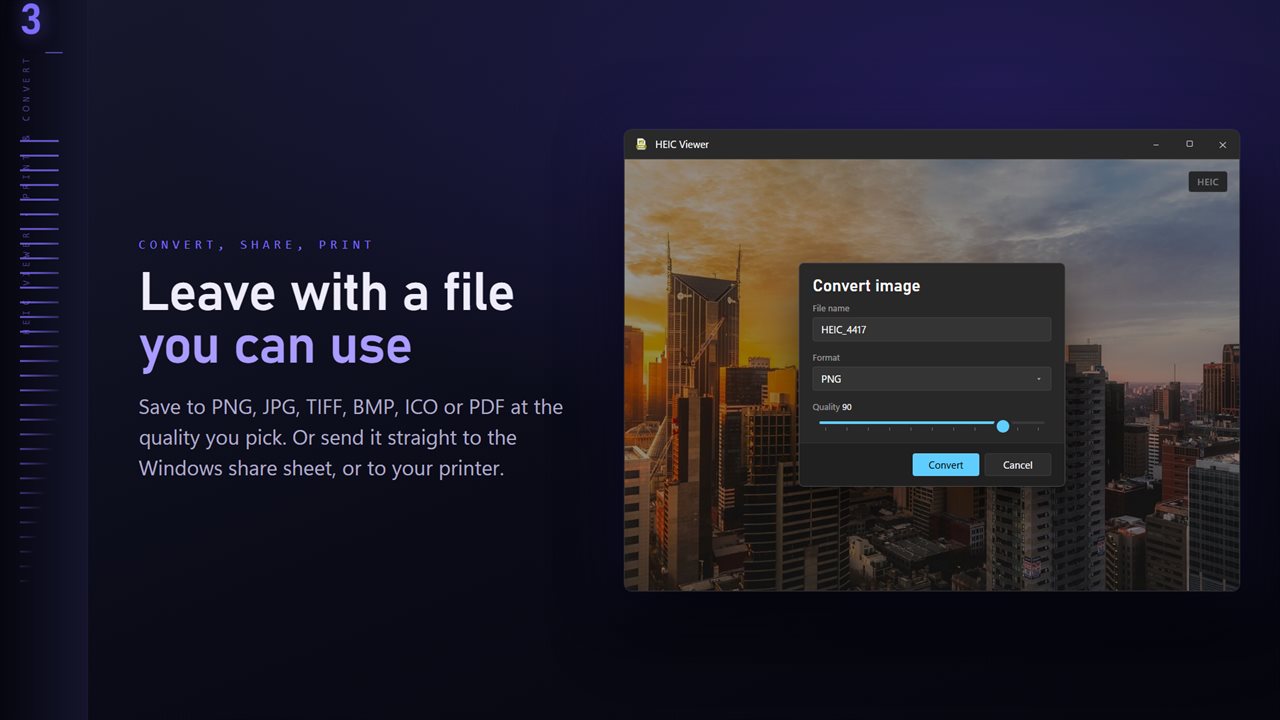Minimize the HEIC Viewer window
This screenshot has width=1280, height=720.
(x=1156, y=144)
